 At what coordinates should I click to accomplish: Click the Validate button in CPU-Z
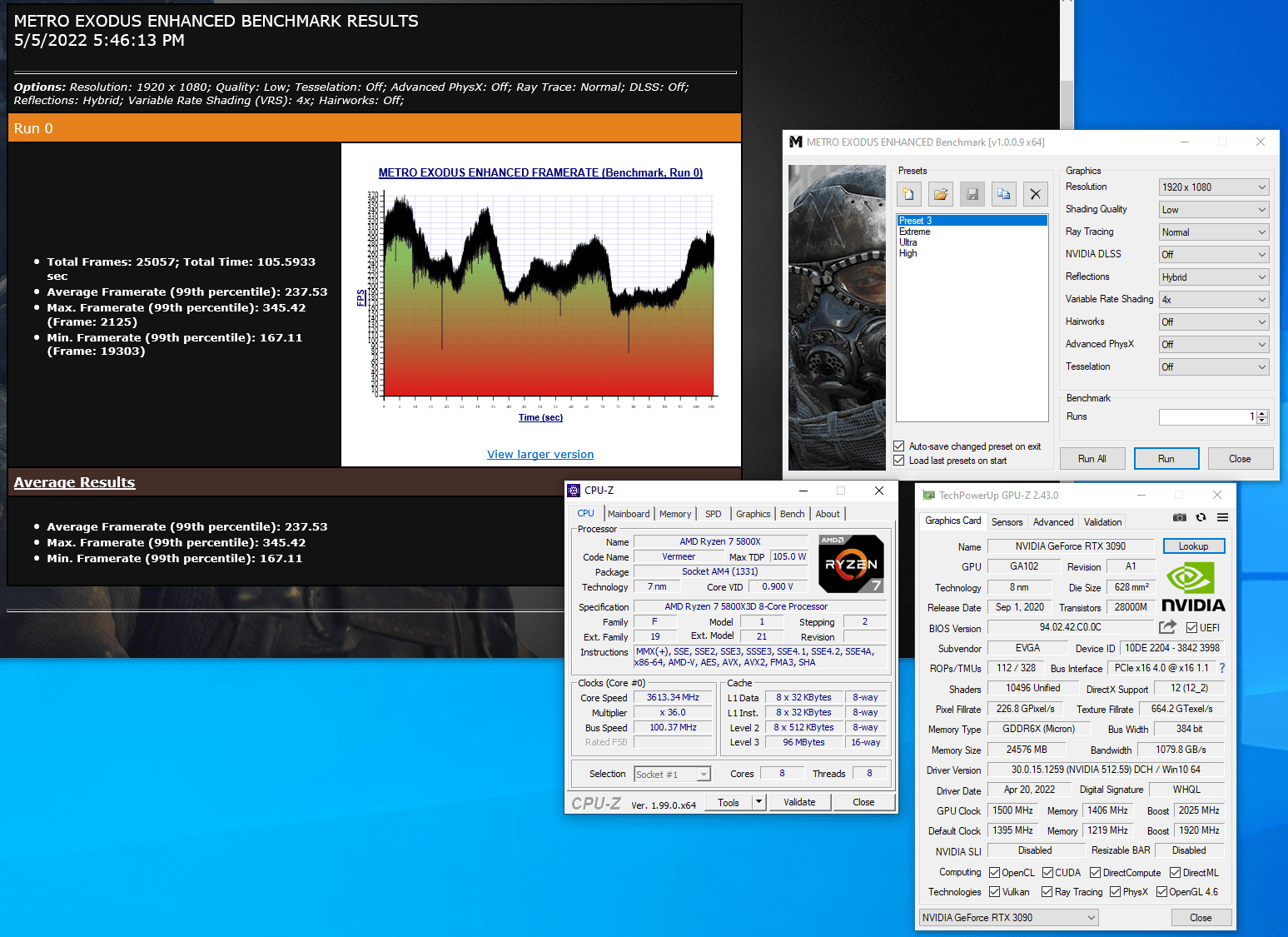pyautogui.click(x=799, y=802)
